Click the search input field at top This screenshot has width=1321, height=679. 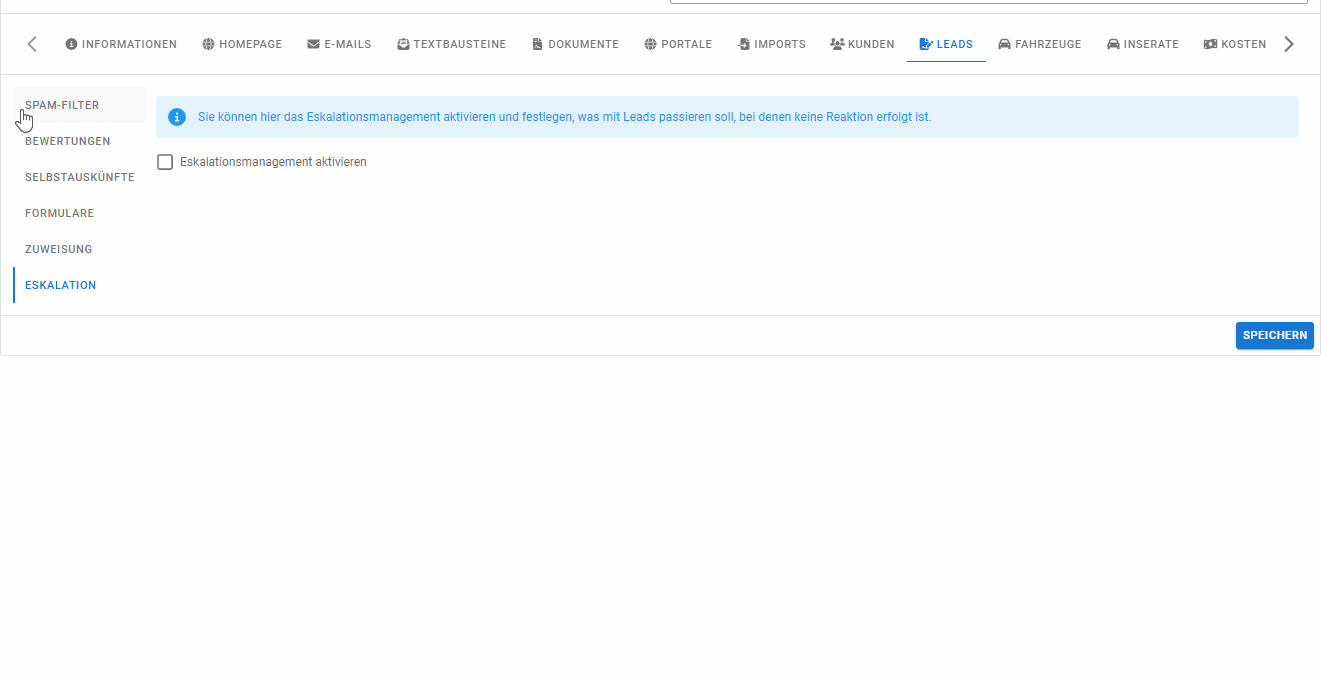pos(988,1)
